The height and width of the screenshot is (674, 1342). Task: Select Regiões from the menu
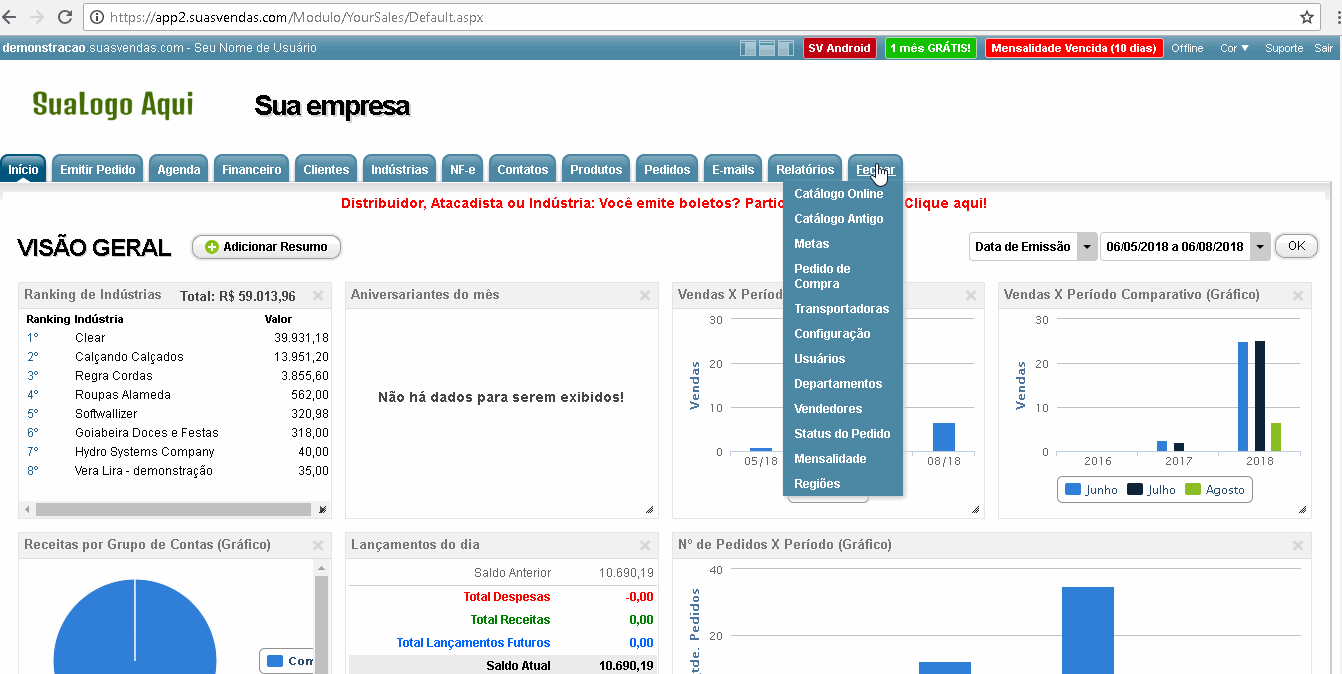click(x=843, y=484)
